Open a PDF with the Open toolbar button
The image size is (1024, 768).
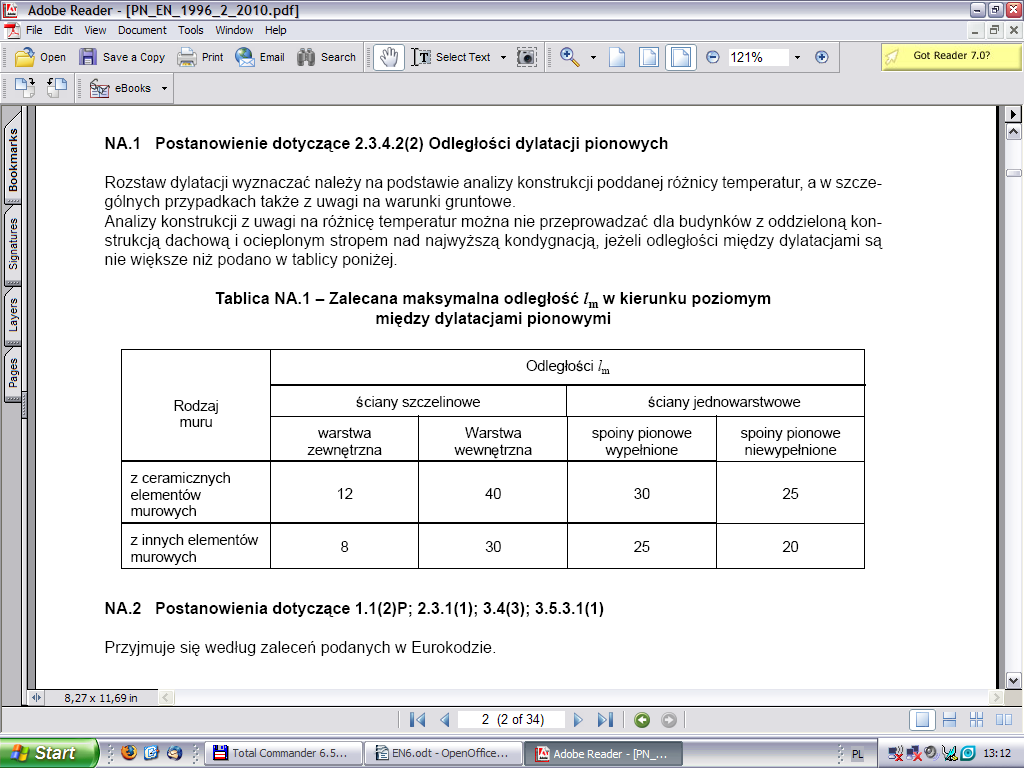[x=40, y=57]
